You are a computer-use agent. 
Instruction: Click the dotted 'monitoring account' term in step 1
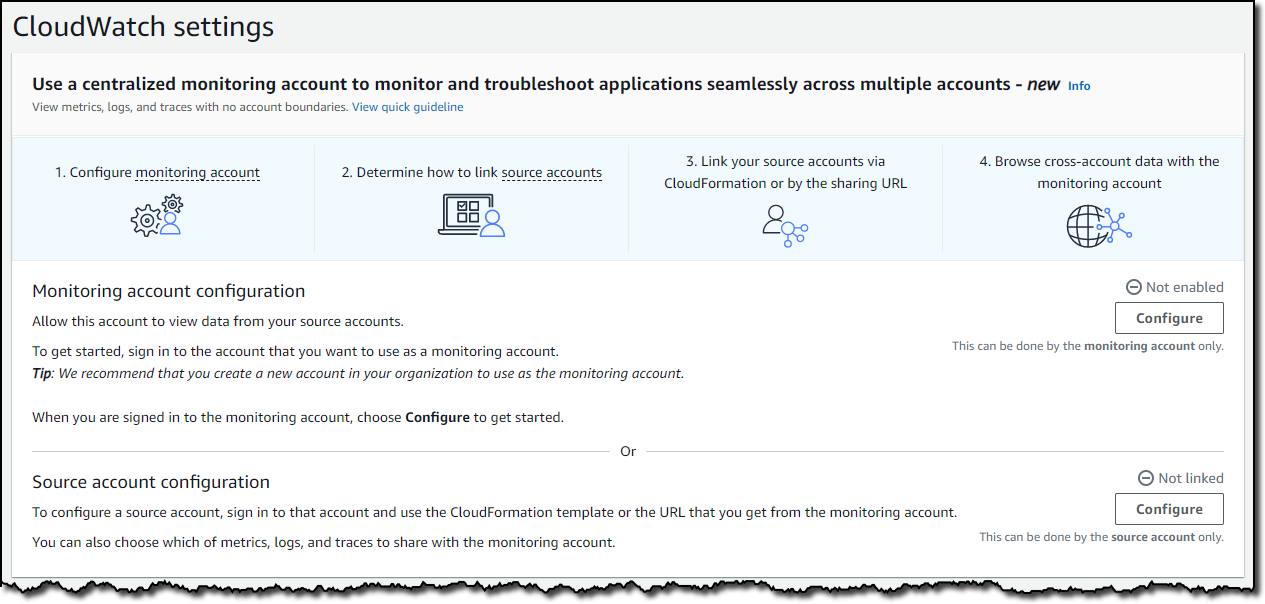click(x=198, y=172)
